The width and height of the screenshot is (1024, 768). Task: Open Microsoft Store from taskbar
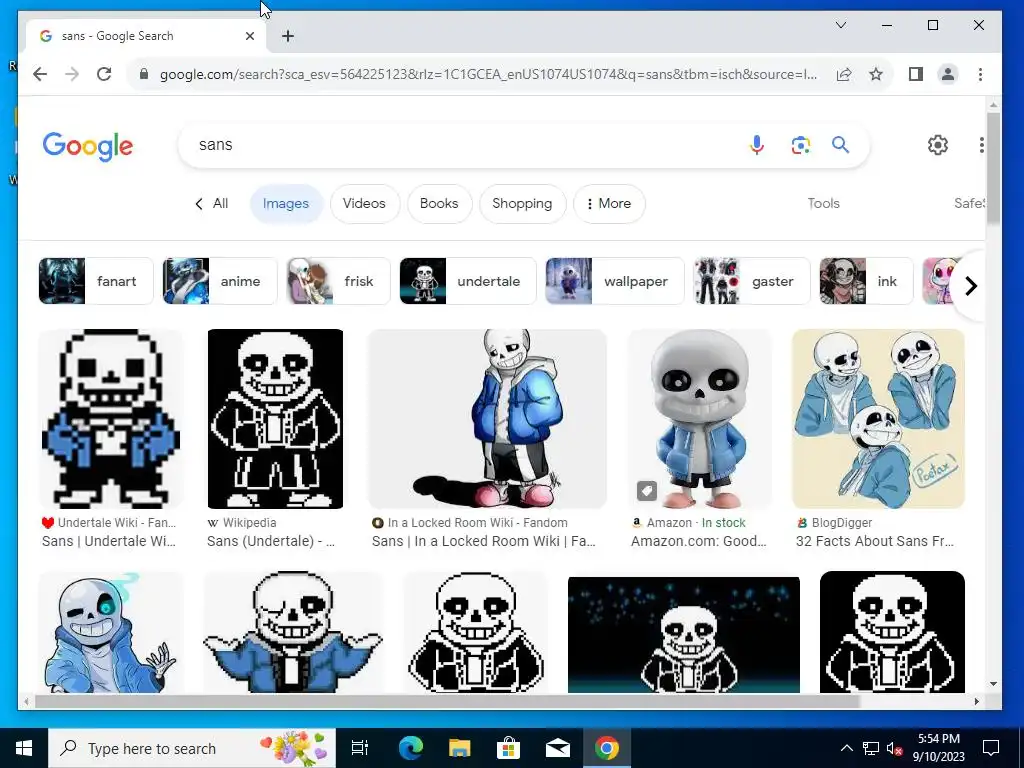pos(509,748)
